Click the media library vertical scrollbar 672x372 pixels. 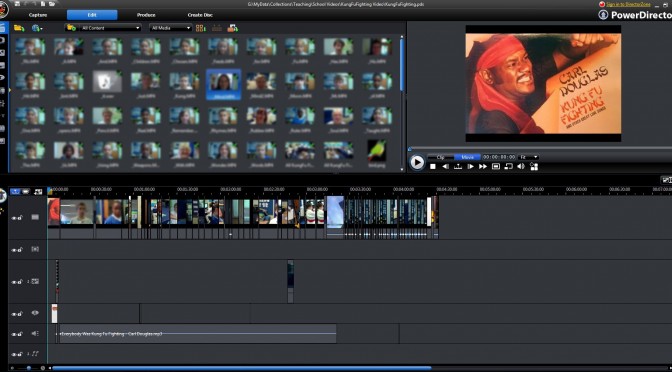[402, 64]
